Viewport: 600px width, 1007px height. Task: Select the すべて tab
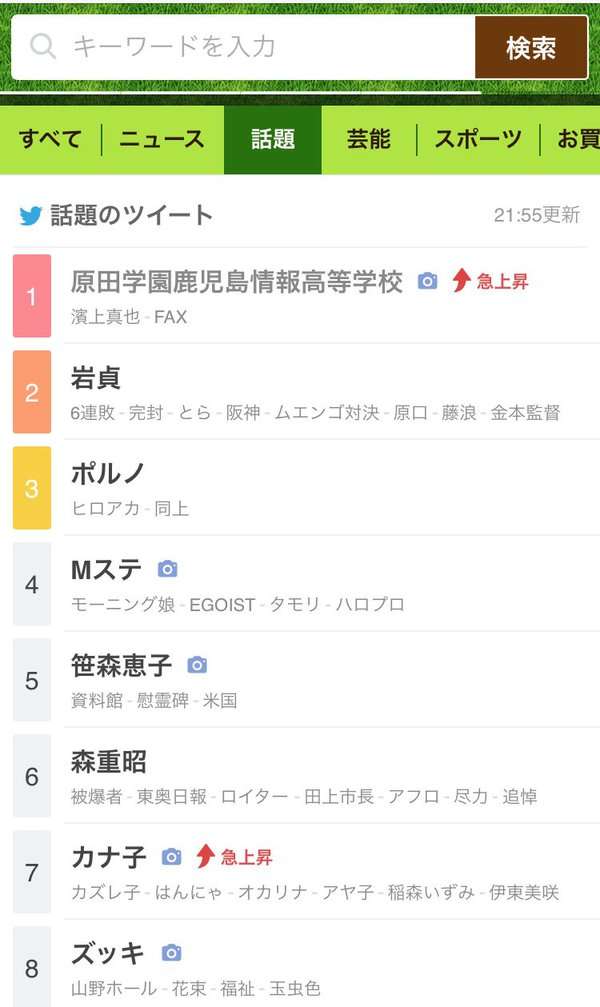(x=50, y=139)
